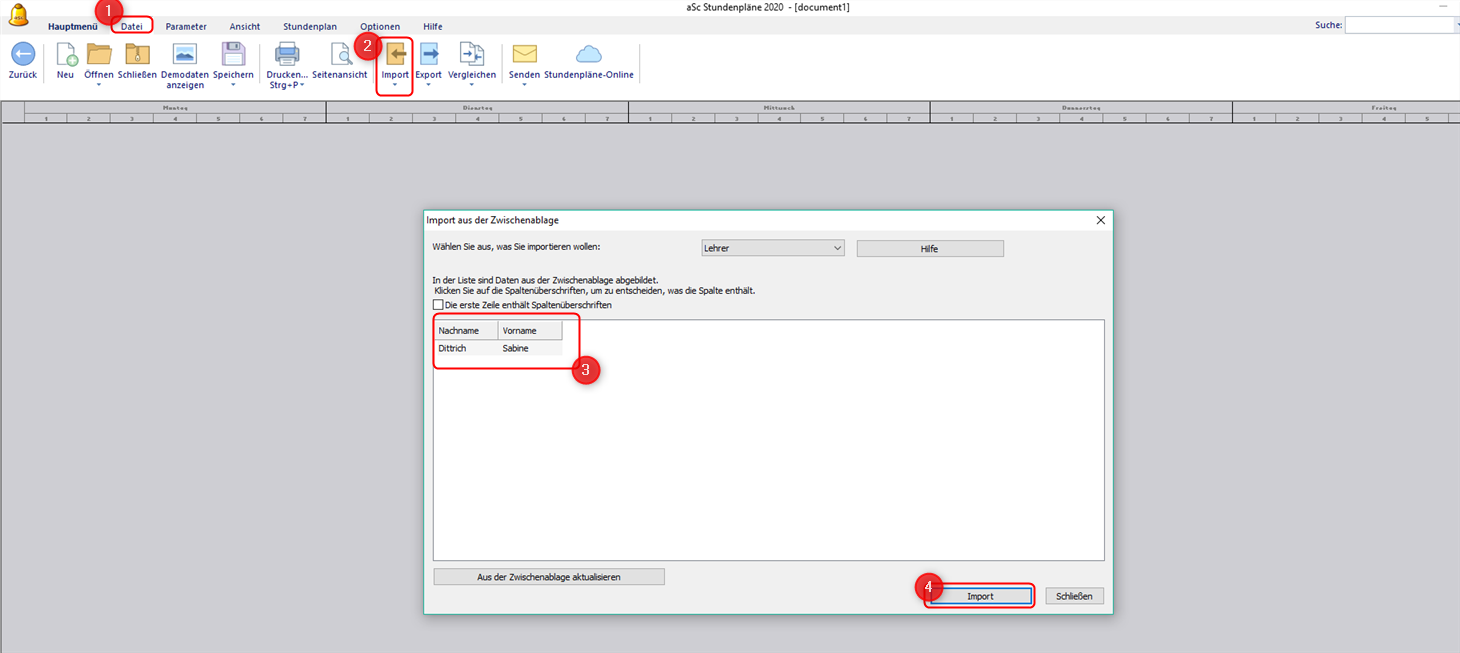Create a new document with Neu icon

click(x=66, y=54)
